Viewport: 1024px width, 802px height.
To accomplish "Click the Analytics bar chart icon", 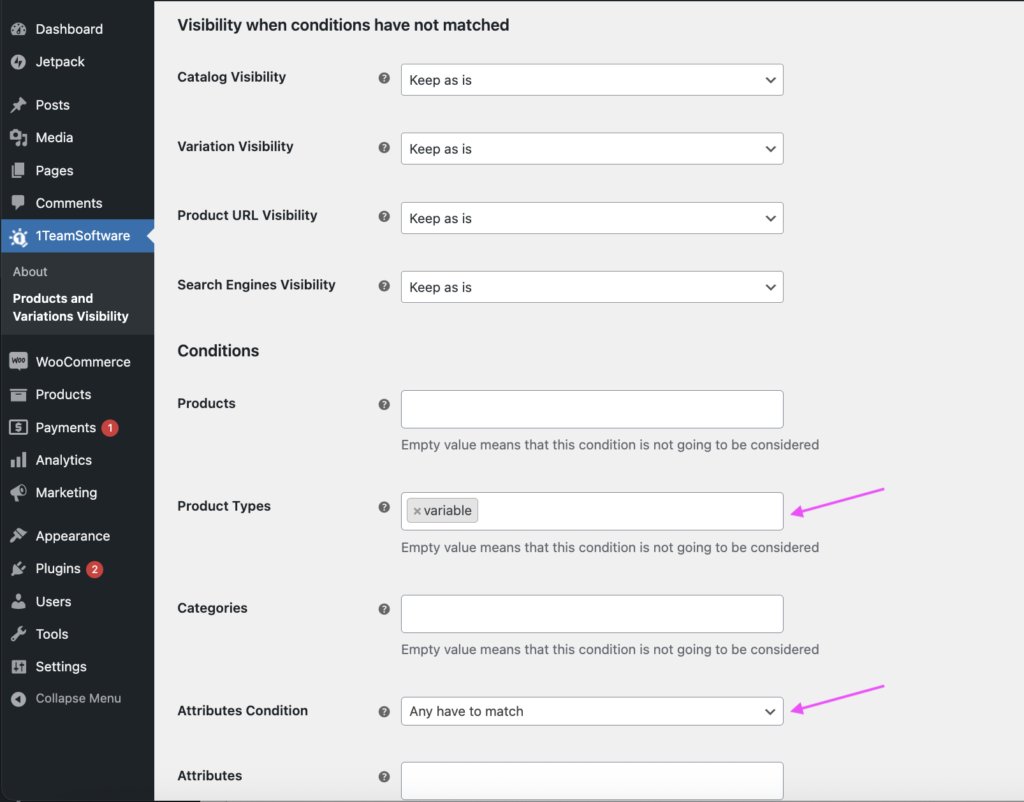I will click(x=18, y=460).
